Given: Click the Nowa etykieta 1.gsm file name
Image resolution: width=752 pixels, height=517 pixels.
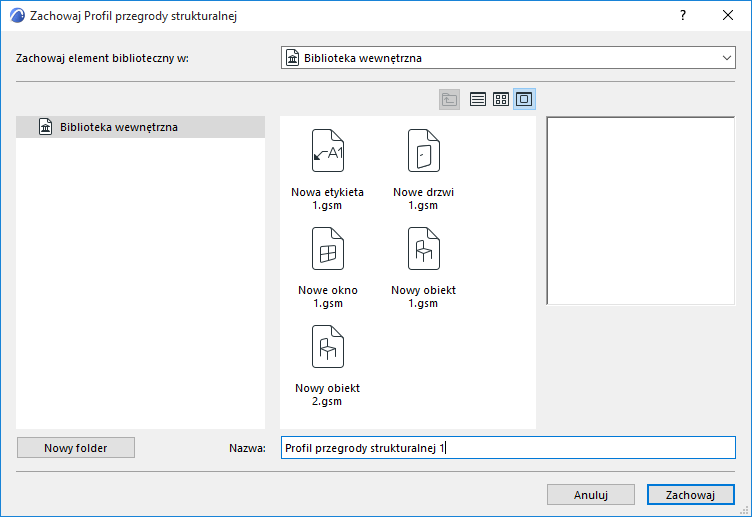Looking at the screenshot, I should click(328, 199).
